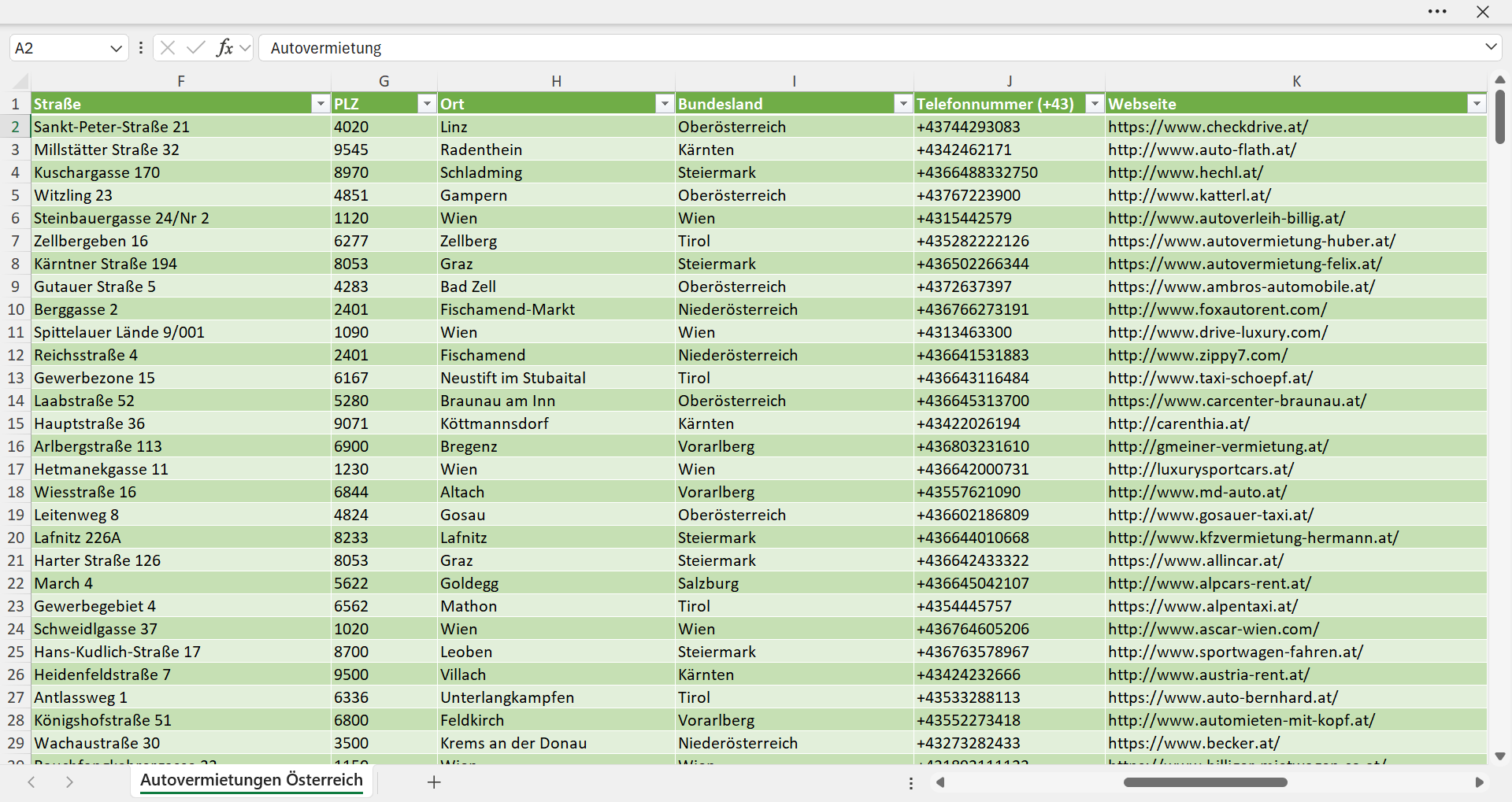Click previous sheet navigation arrow
1512x802 pixels.
point(31,782)
